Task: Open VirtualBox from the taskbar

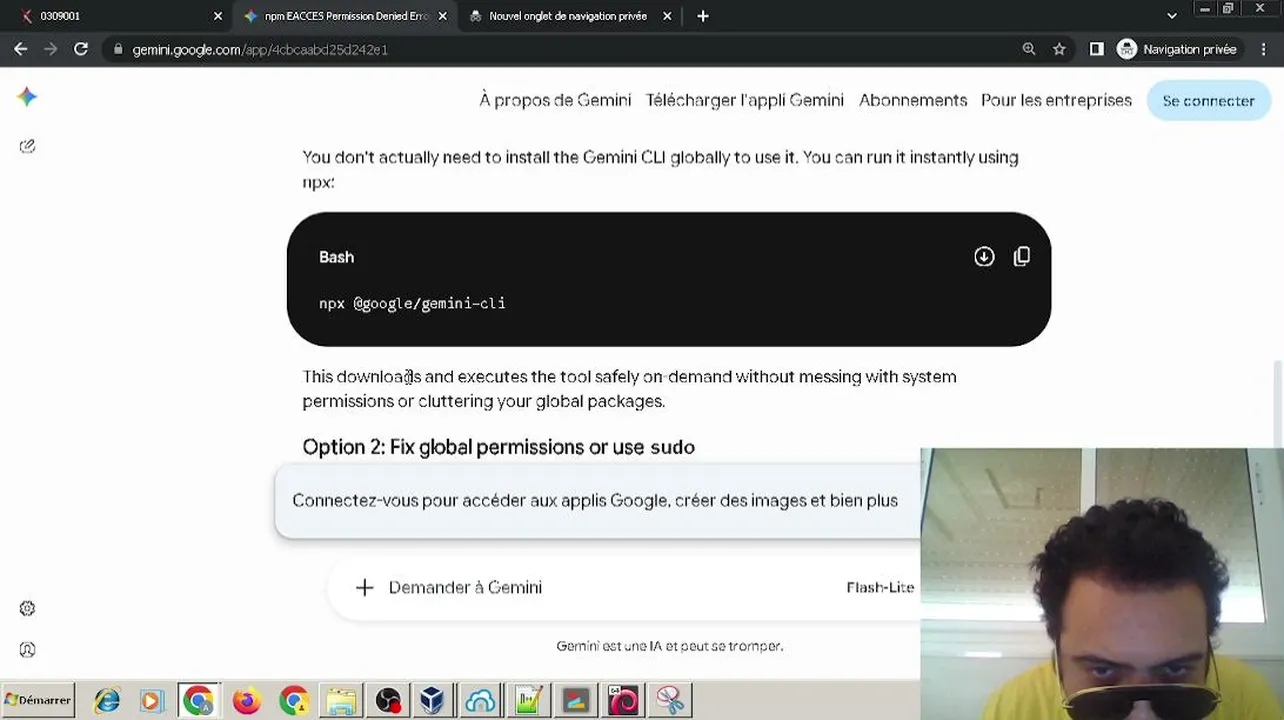Action: (x=433, y=700)
